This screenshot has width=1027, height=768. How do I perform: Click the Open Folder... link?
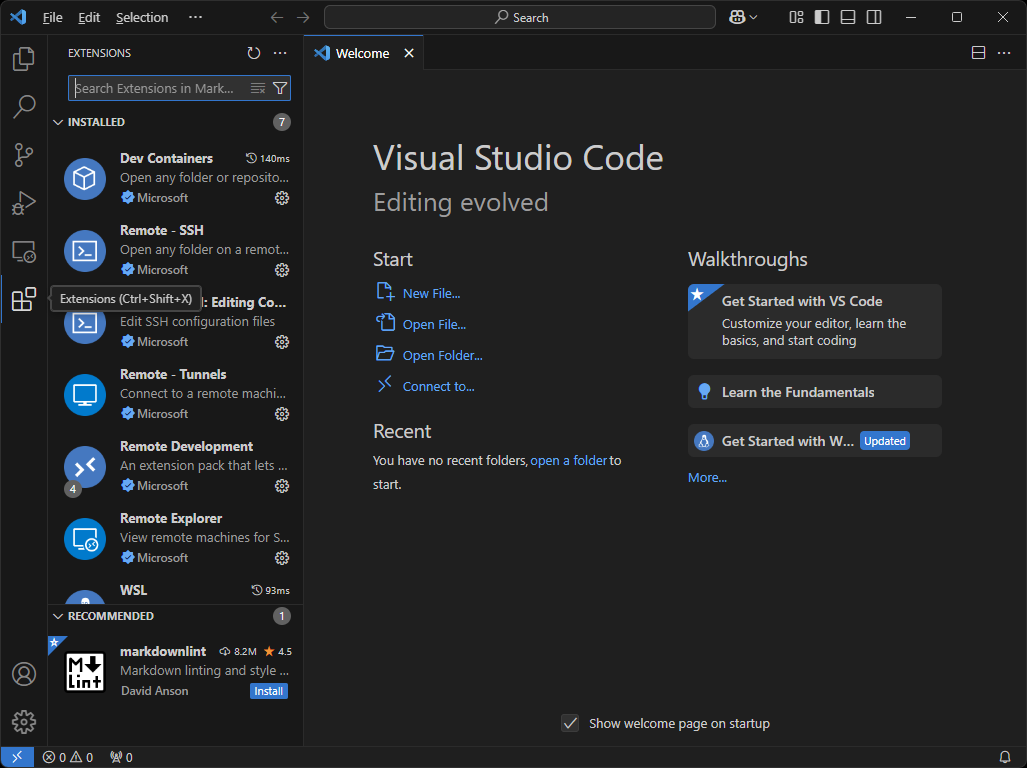(442, 355)
